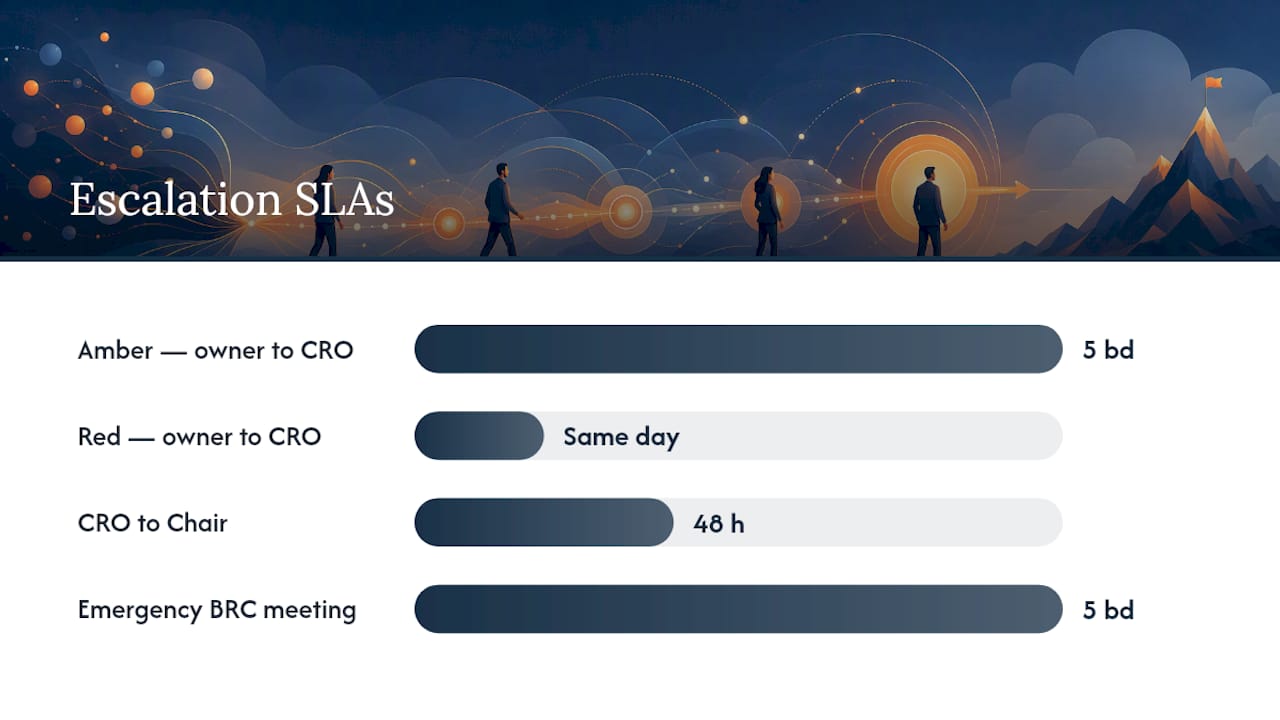Click the leftmost standing figure in the banner
Viewport: 1280px width, 720px height.
(324, 211)
